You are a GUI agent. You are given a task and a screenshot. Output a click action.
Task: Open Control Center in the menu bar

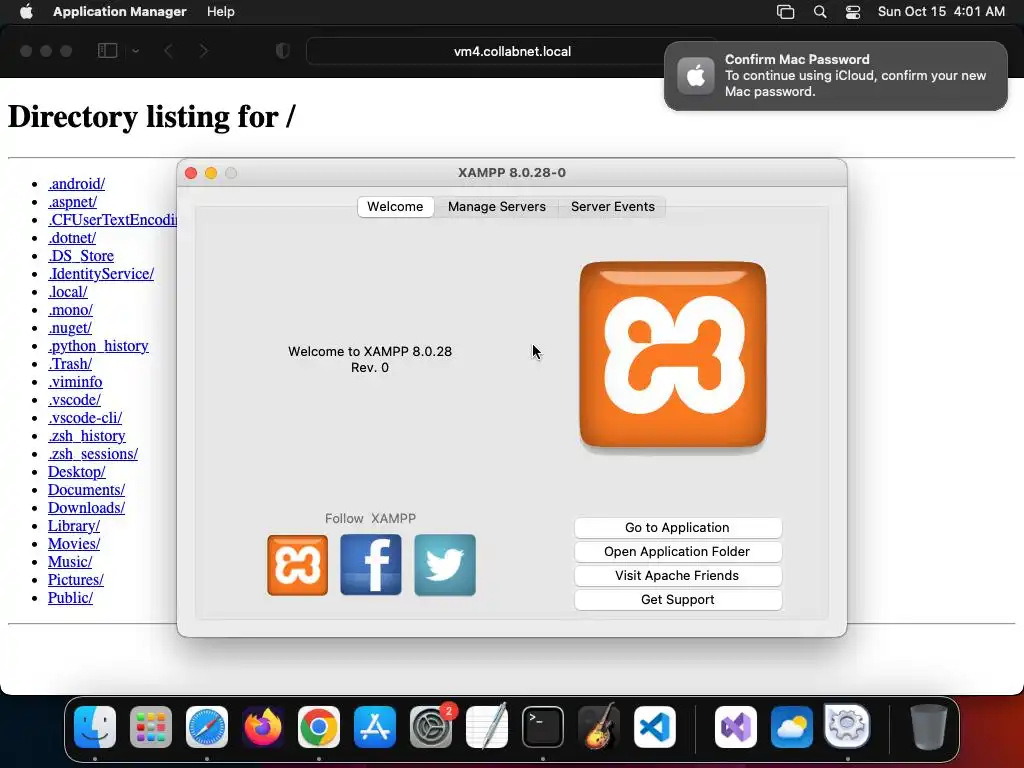pyautogui.click(x=853, y=12)
